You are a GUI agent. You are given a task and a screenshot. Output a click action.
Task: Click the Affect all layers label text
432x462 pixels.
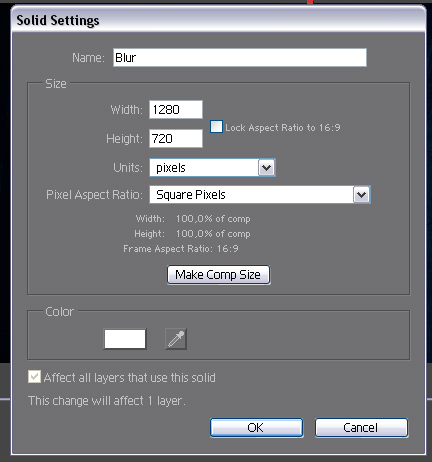point(130,378)
